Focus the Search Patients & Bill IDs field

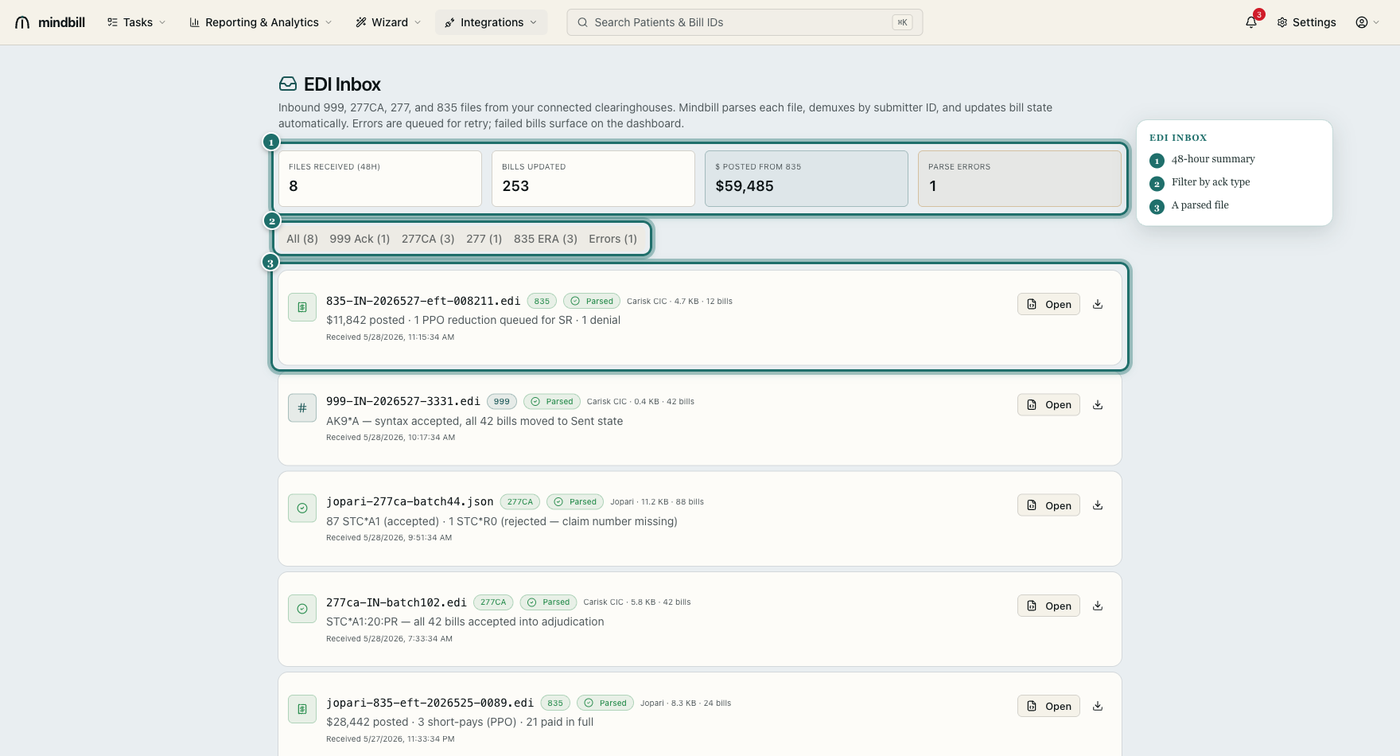[745, 22]
